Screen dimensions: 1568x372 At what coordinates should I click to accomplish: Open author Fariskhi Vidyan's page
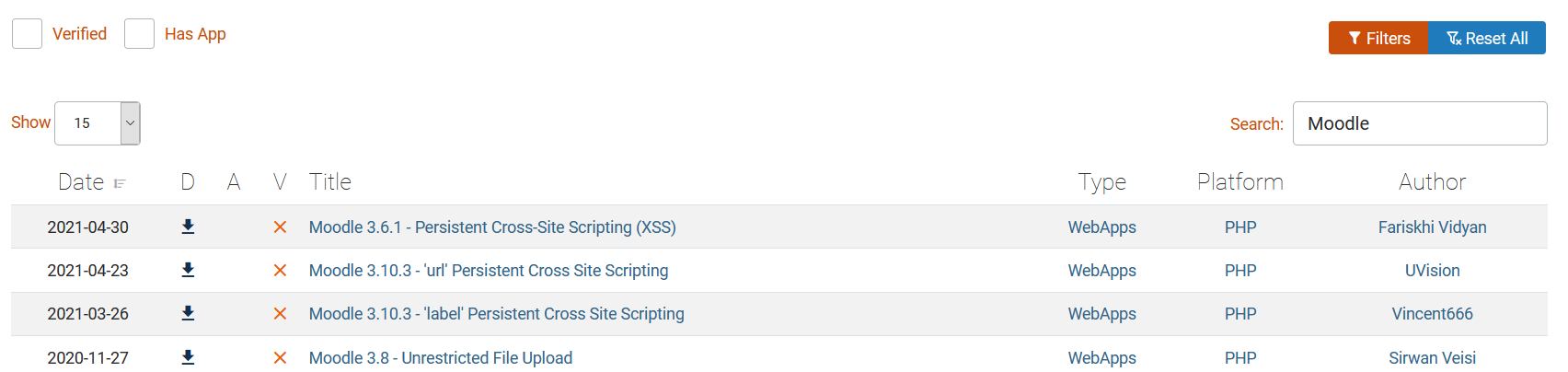(x=1432, y=227)
